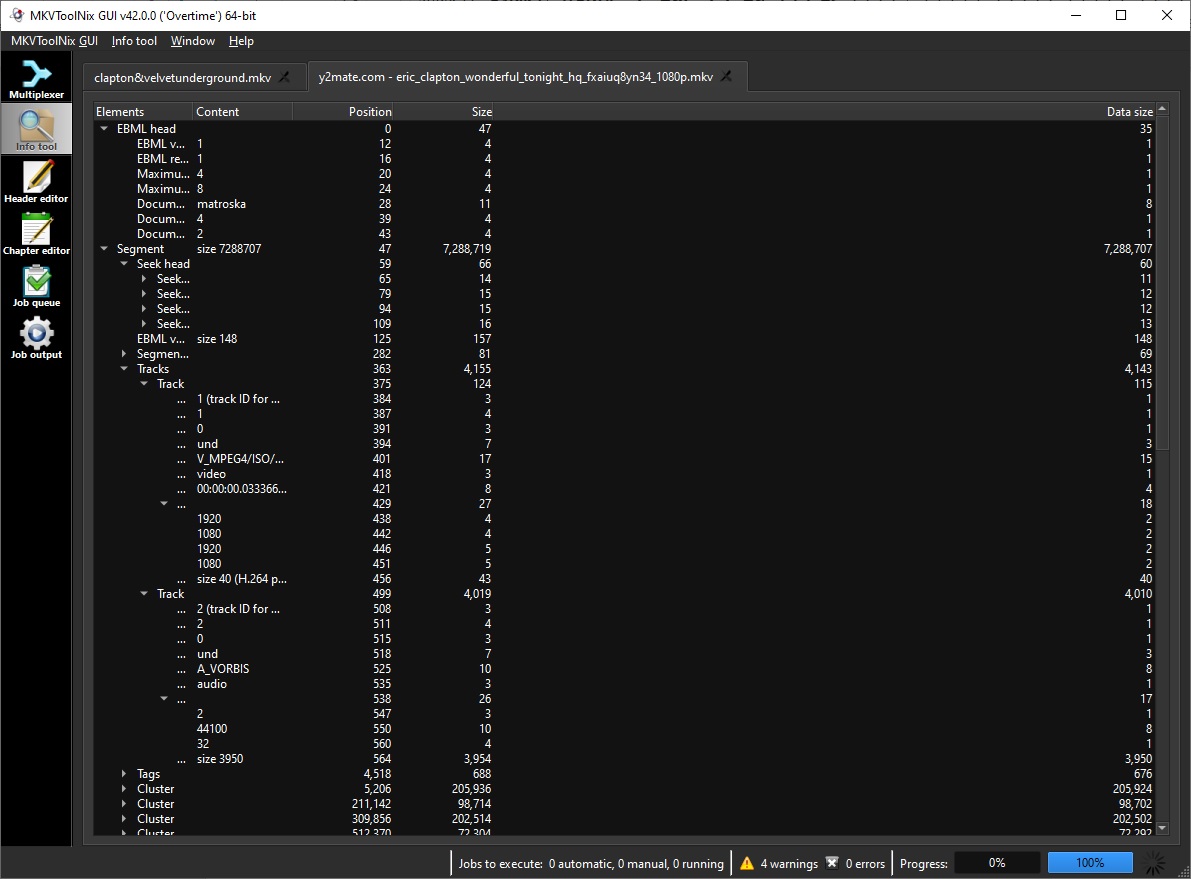Collapse the Tracks node
Viewport: 1191px width, 879px height.
coord(124,369)
